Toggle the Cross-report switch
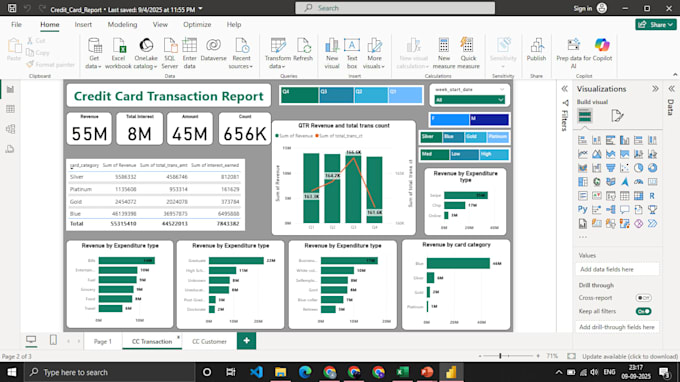Screen dimensions: 680x382 pos(643,298)
